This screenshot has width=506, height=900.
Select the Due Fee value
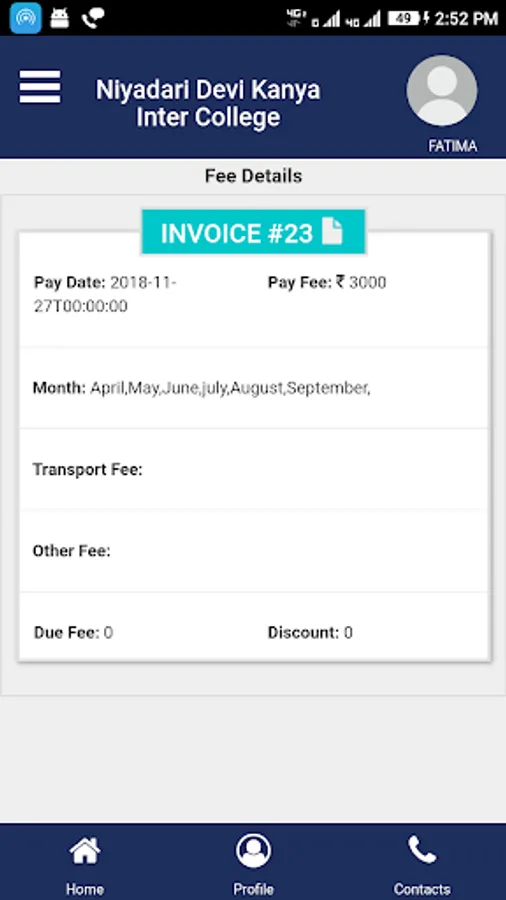[x=108, y=633]
